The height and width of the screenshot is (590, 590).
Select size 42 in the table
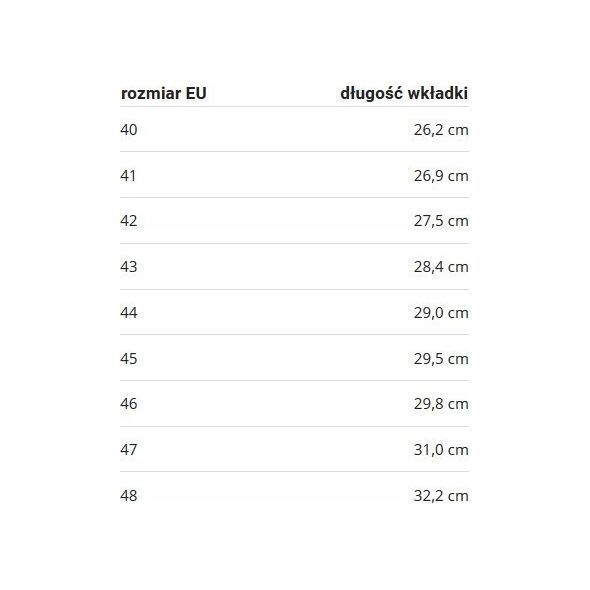[129, 221]
